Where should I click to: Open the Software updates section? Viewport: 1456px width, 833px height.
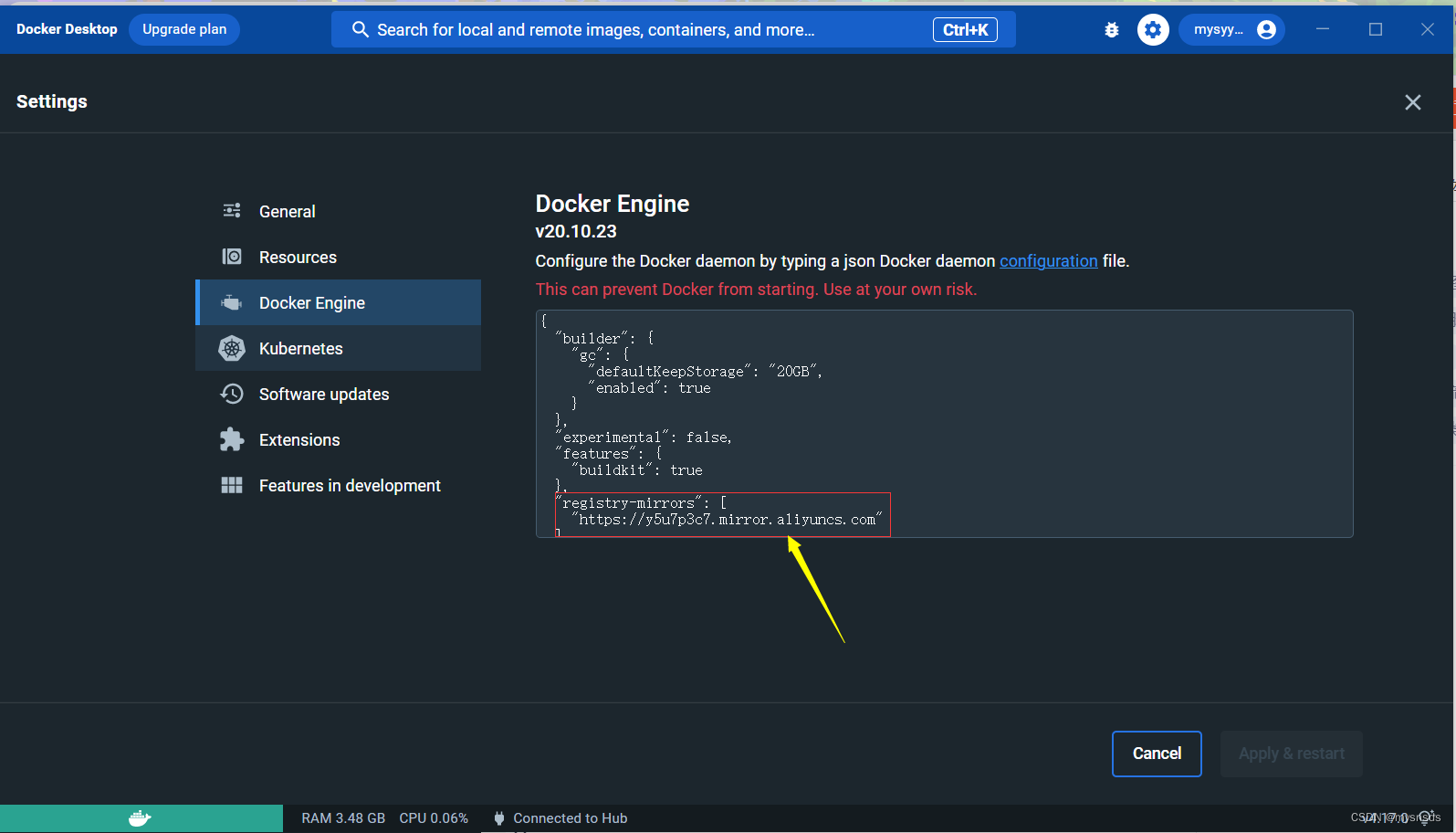coord(339,394)
